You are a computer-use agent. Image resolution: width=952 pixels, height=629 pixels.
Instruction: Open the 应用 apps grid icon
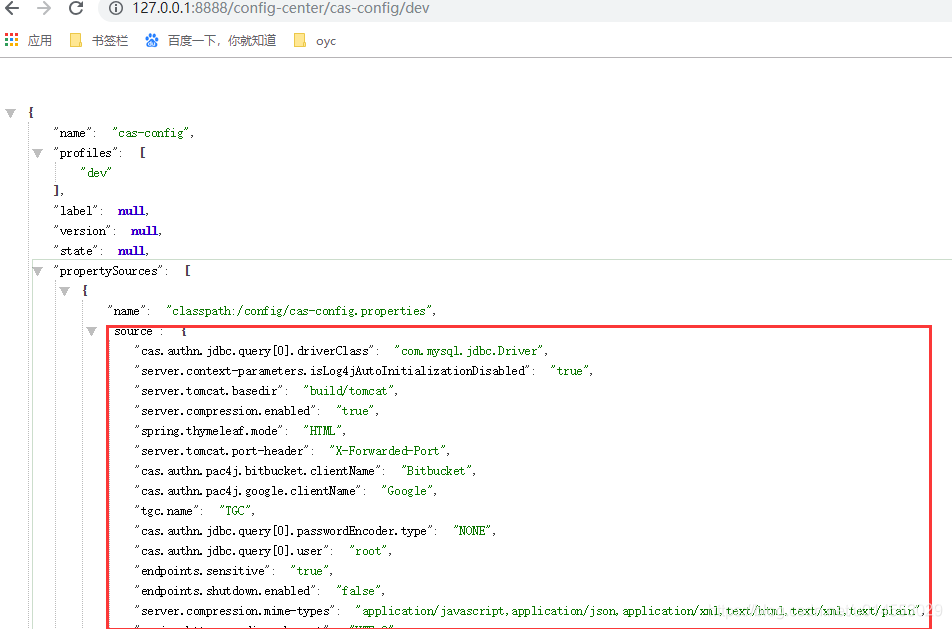click(12, 40)
